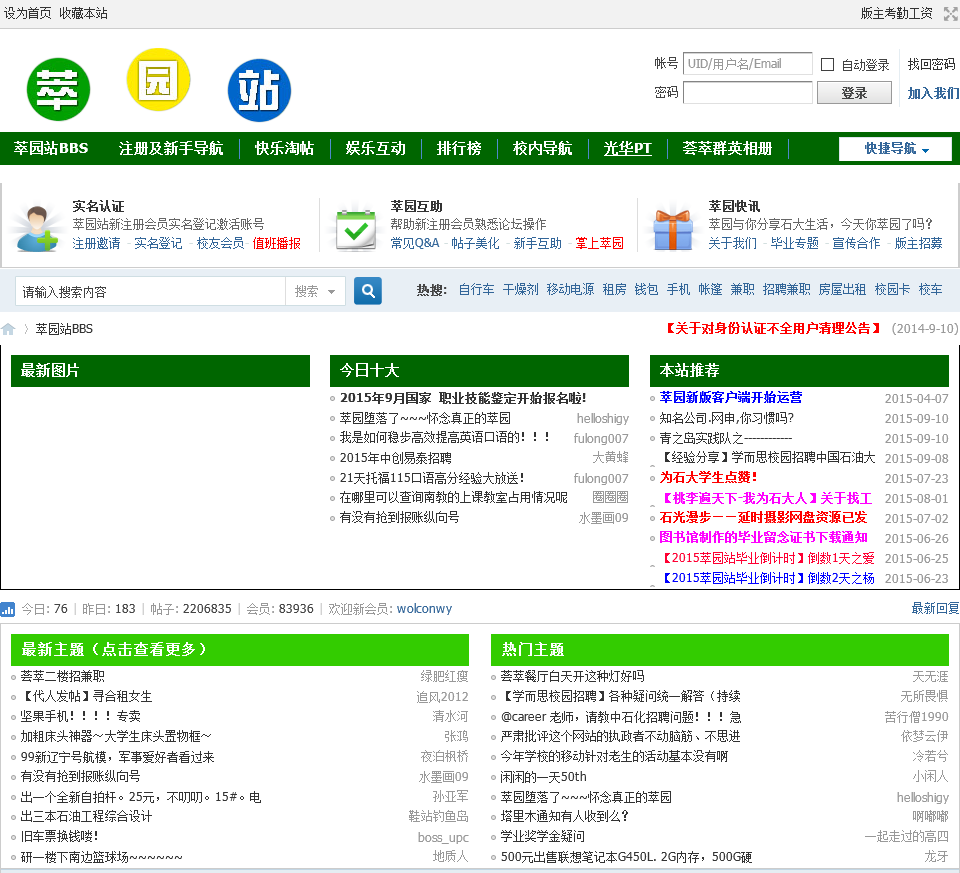Open hot topic 塔里木通知有人收到么

[564, 817]
